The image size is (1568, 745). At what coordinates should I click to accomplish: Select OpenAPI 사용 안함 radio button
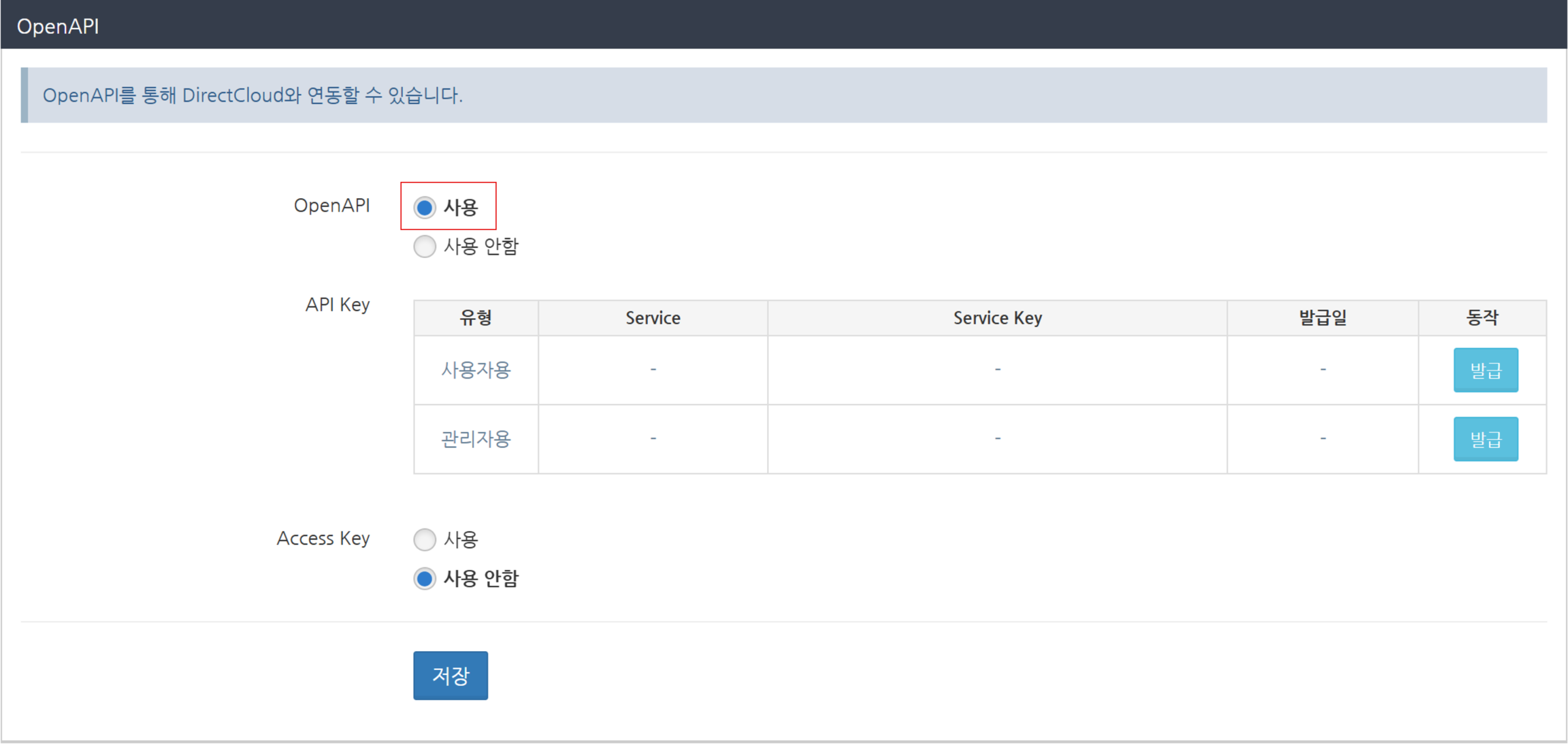click(425, 247)
